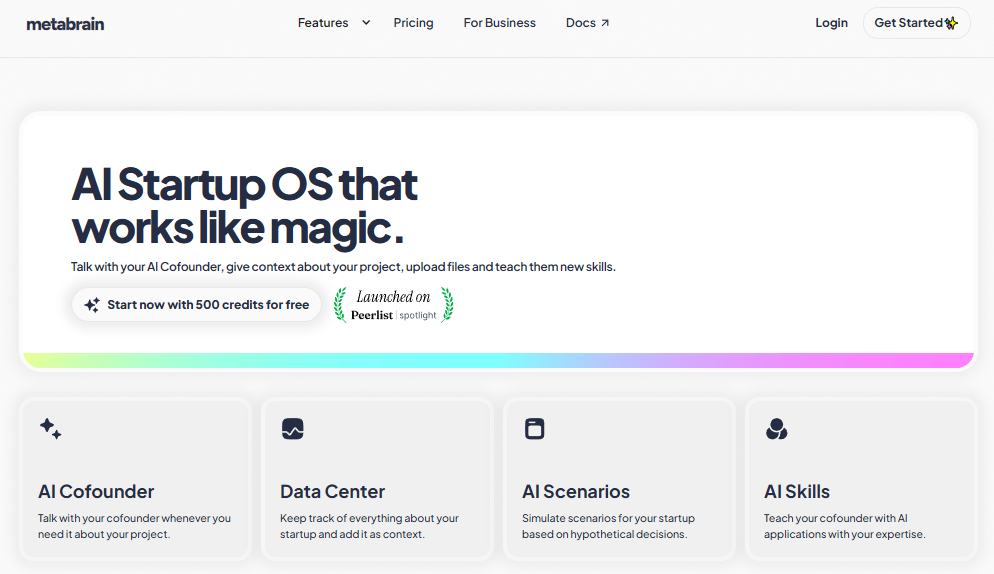
Task: Open the Launched on Peerlist badge
Action: 394,305
